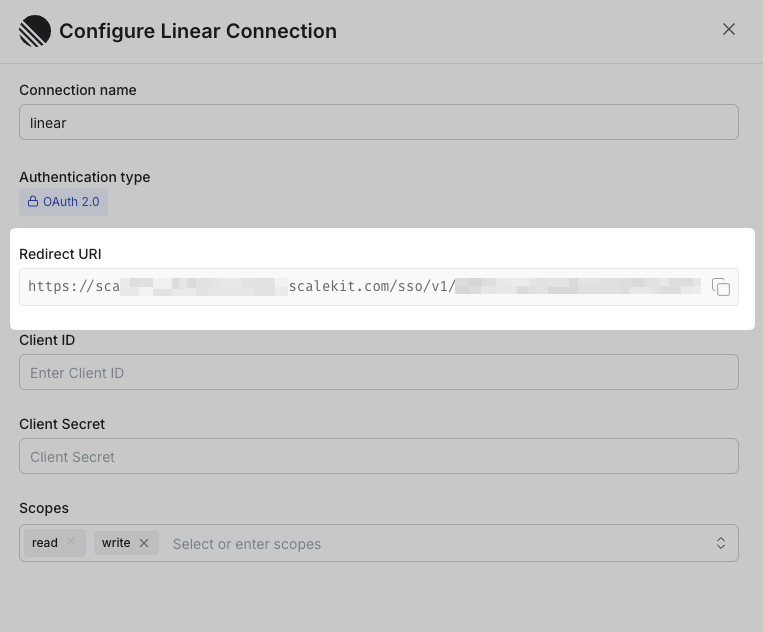The height and width of the screenshot is (632, 763).
Task: Click the Authentication type label
Action: pos(85,177)
